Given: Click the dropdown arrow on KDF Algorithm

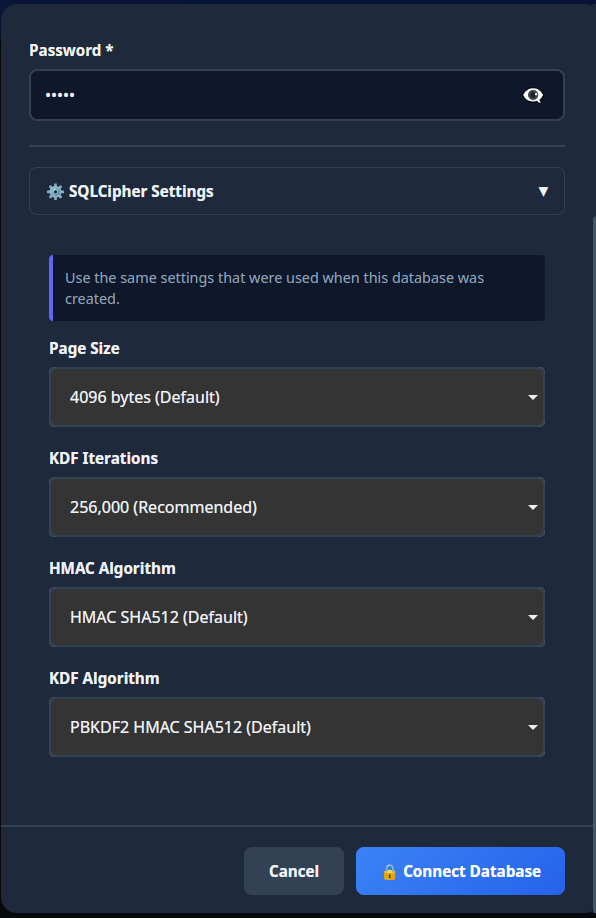Looking at the screenshot, I should click(532, 727).
